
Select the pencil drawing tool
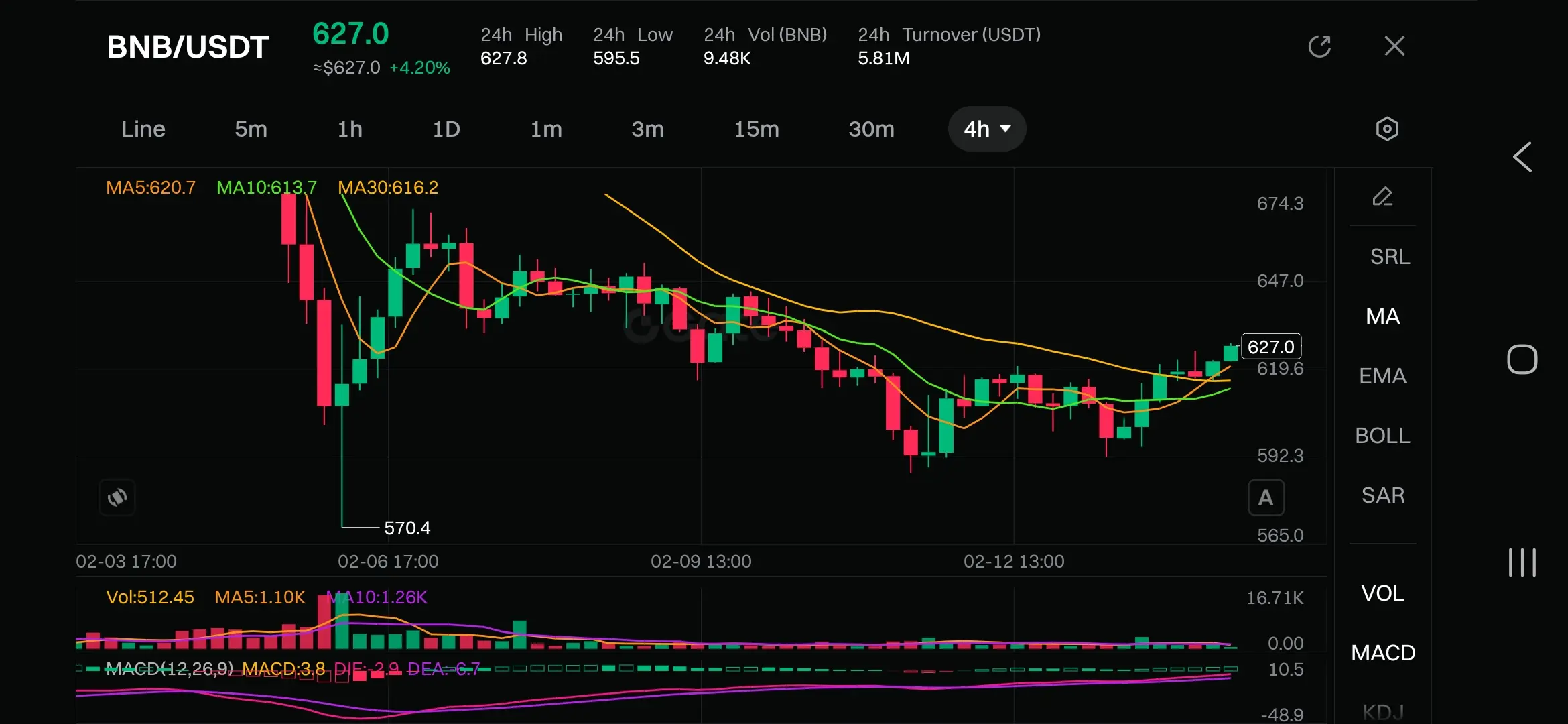coord(1382,197)
